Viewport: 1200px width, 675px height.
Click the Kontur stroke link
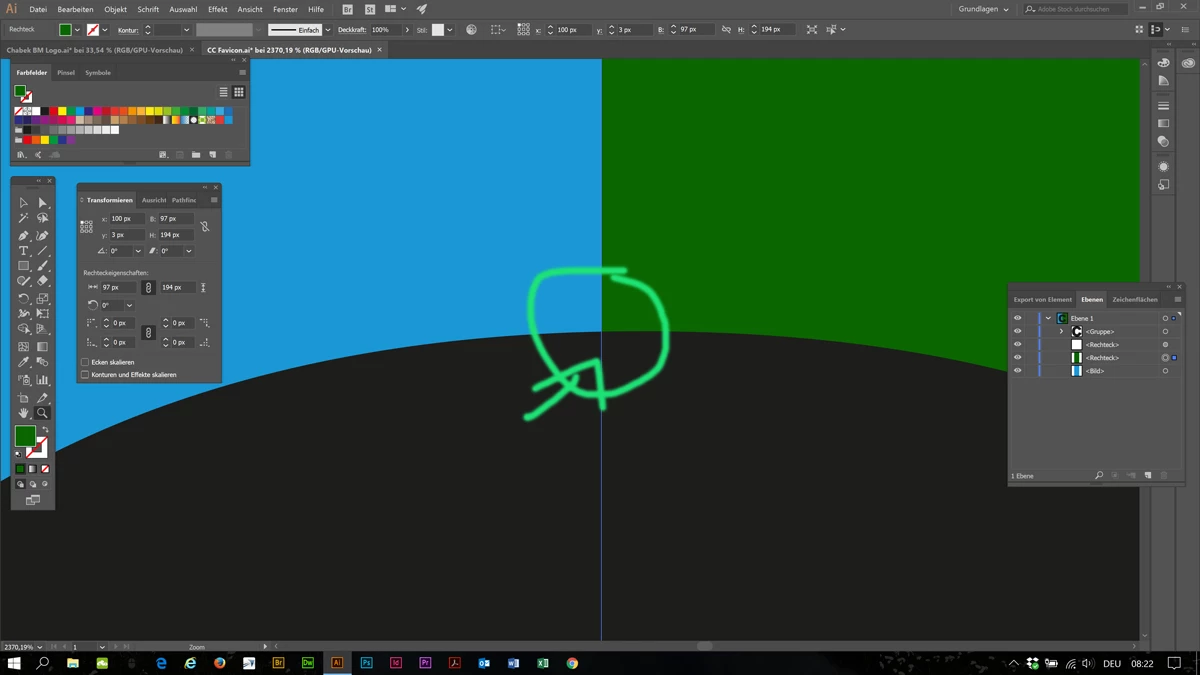point(128,30)
